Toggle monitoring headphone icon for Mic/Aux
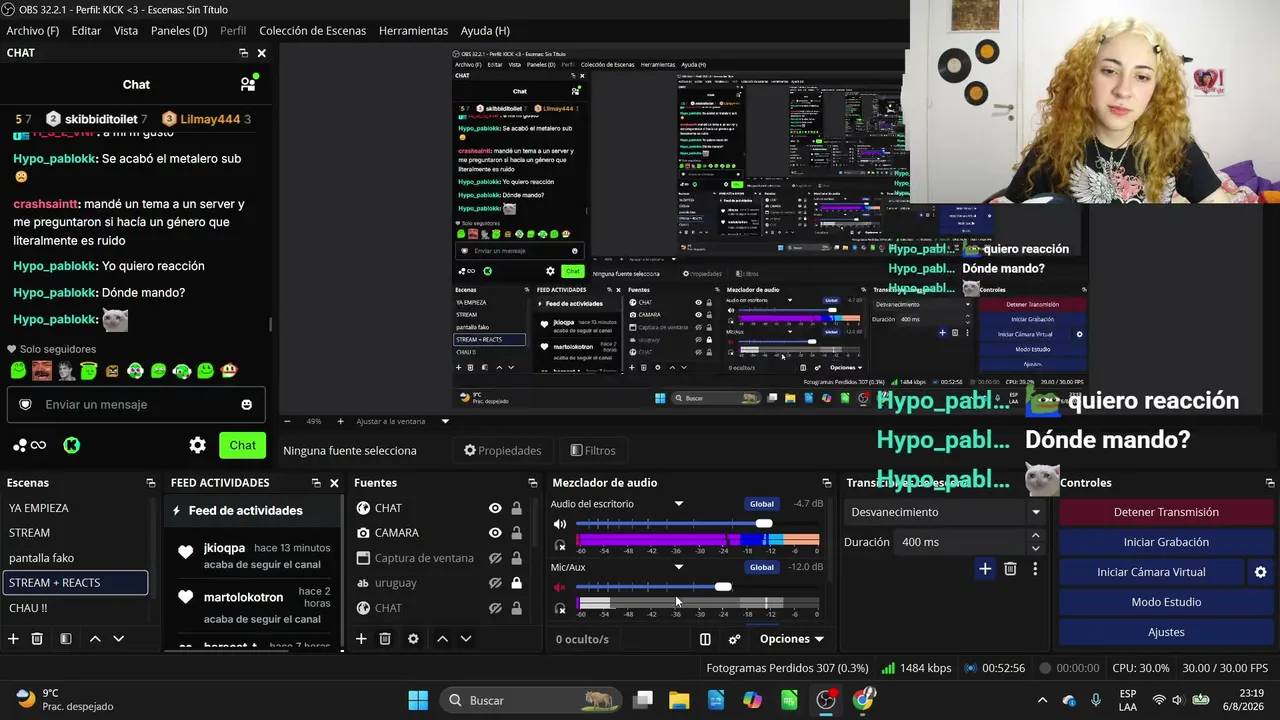 (560, 608)
